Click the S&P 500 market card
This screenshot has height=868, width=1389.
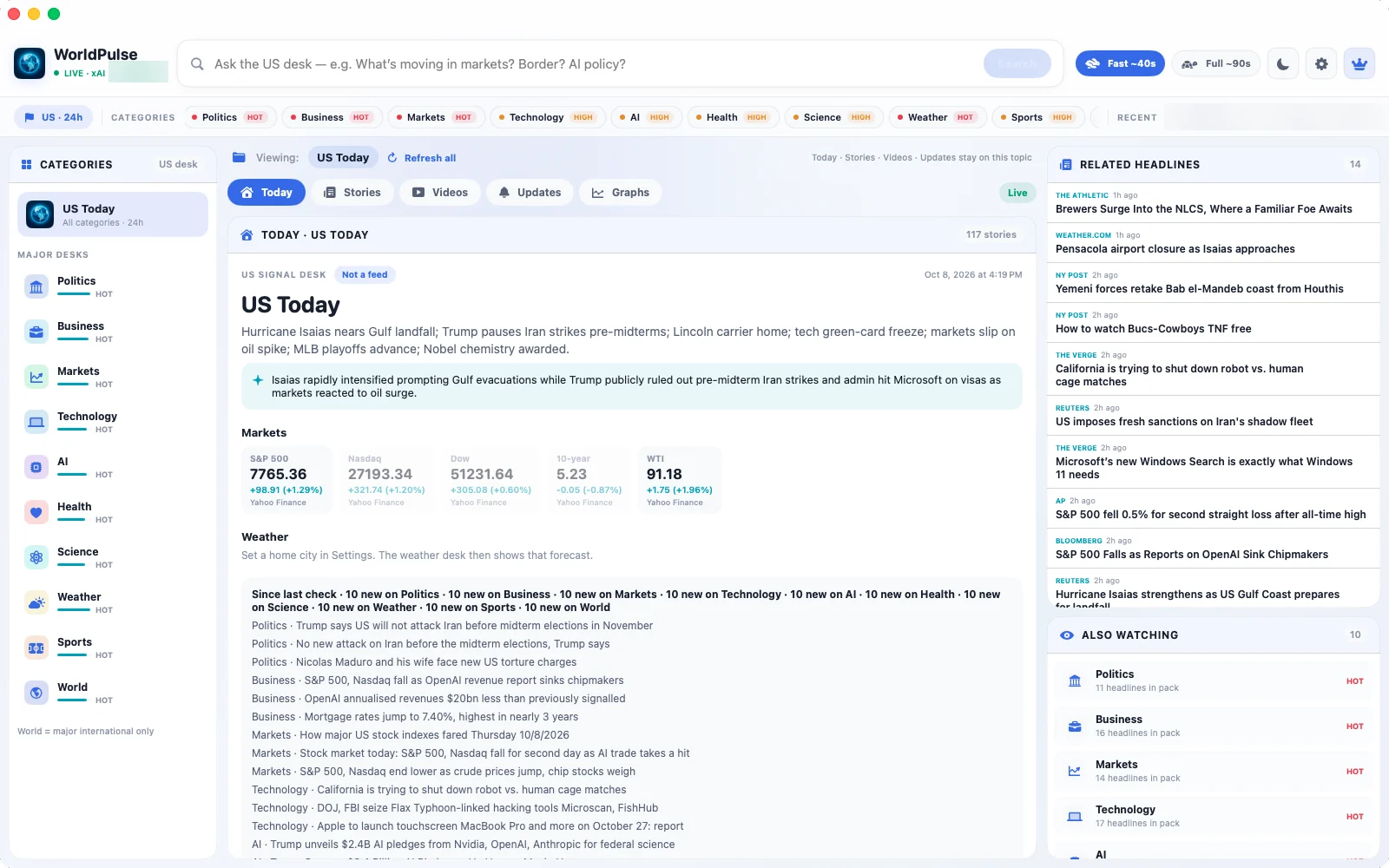[286, 480]
